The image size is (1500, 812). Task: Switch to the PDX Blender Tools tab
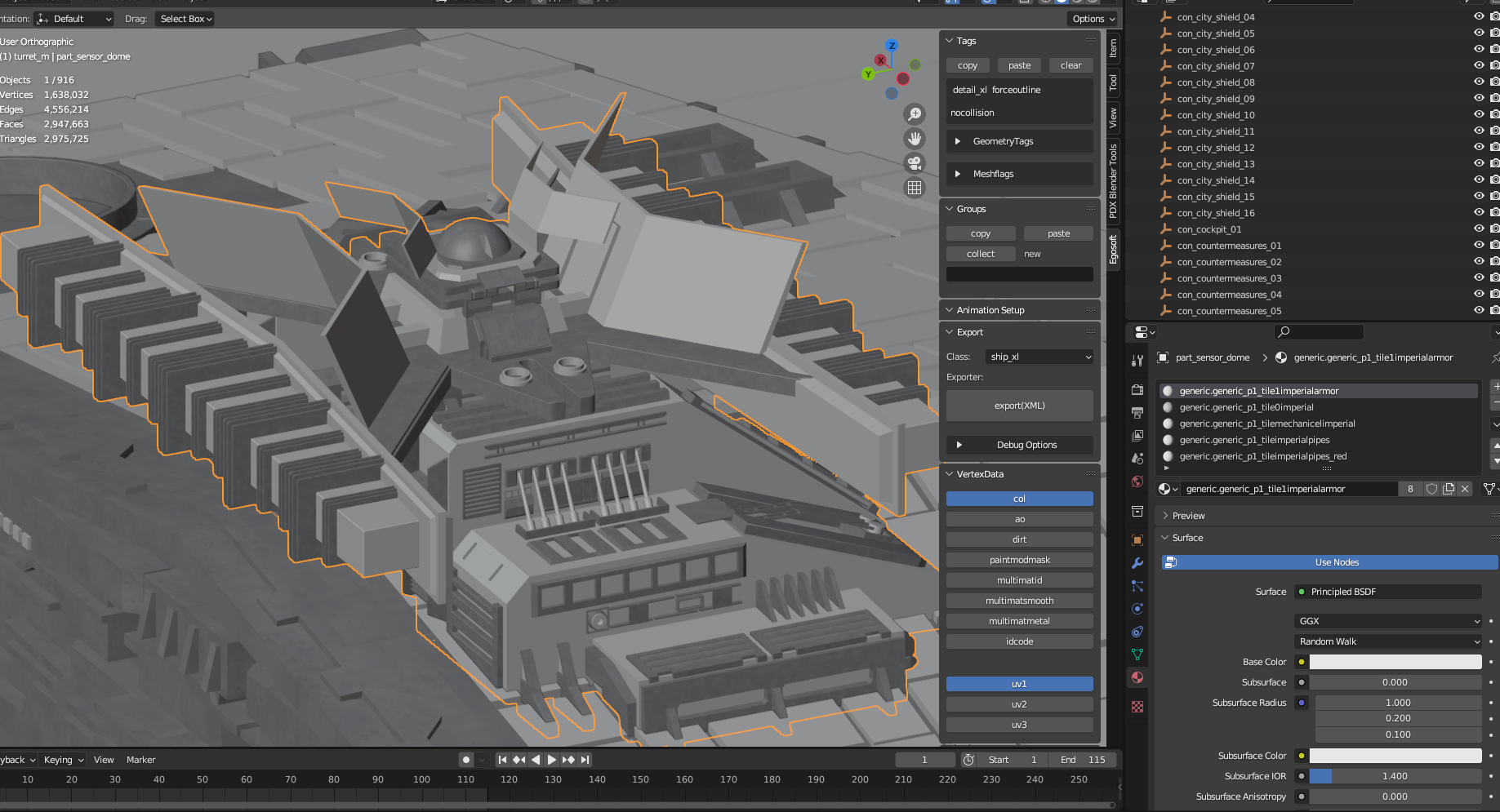[x=1113, y=180]
